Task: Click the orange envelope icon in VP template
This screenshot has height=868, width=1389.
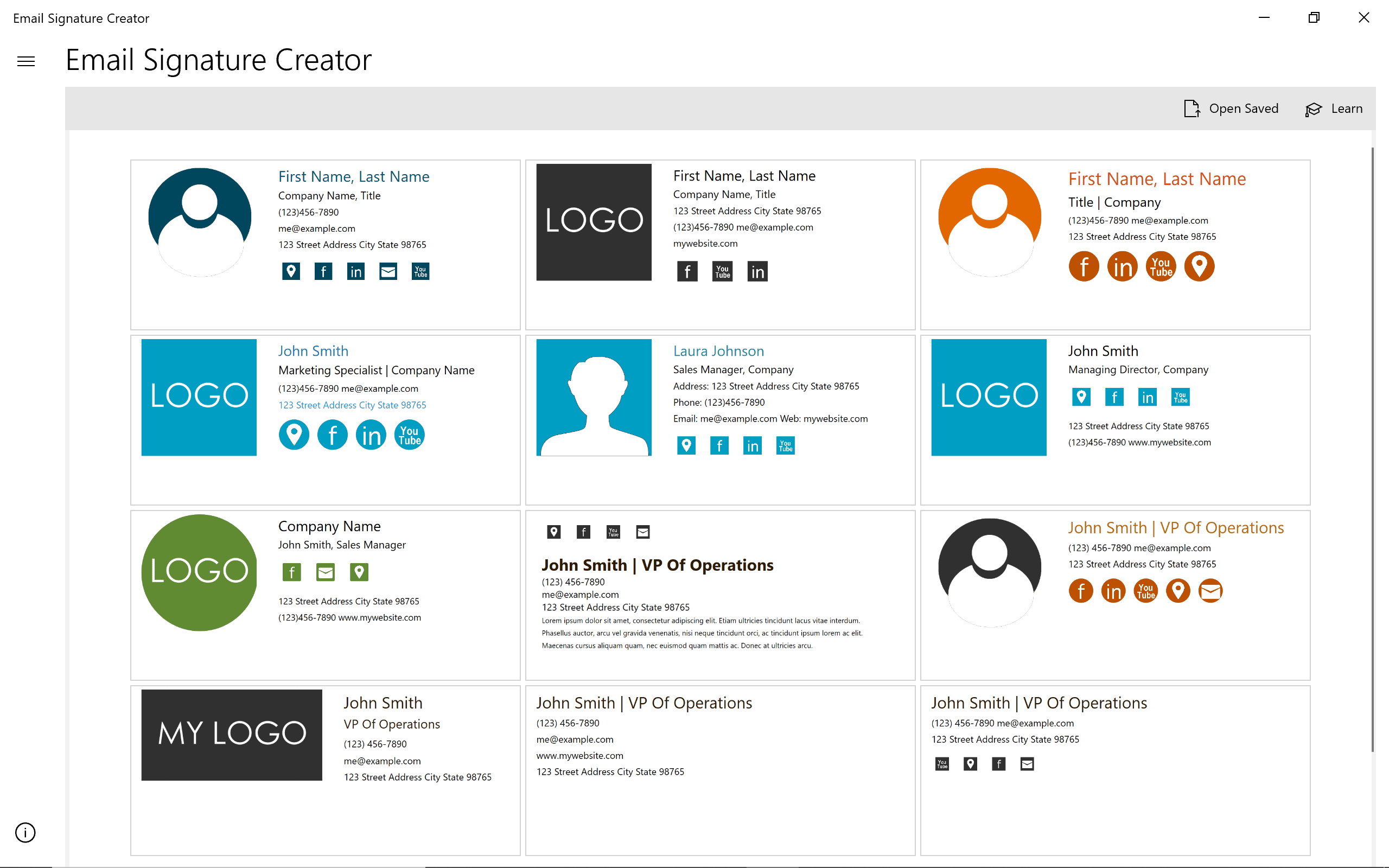Action: [1210, 591]
